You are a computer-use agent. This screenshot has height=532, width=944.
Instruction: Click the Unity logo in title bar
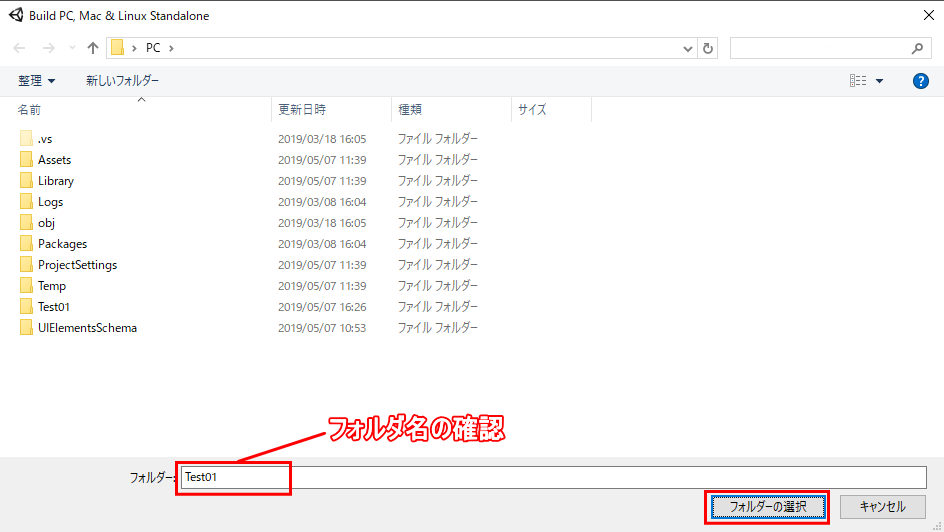point(16,15)
